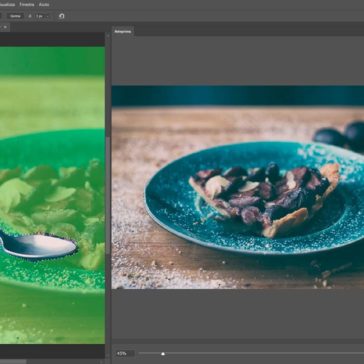Click the reset arrow icon in options bar
Screen dimensions: 364x364
coord(62,16)
